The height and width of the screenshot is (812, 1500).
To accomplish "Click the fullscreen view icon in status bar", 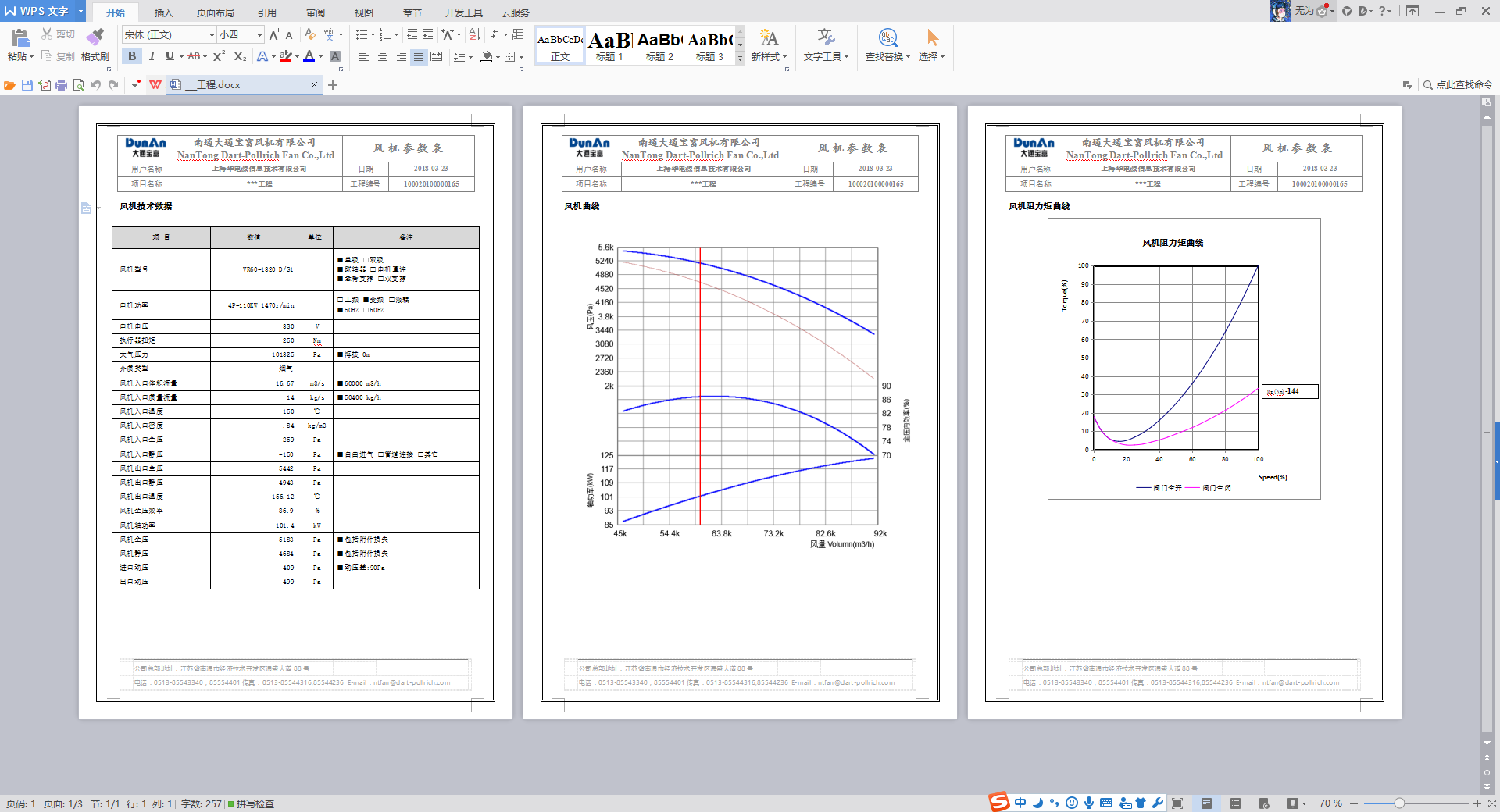I will pyautogui.click(x=1177, y=803).
